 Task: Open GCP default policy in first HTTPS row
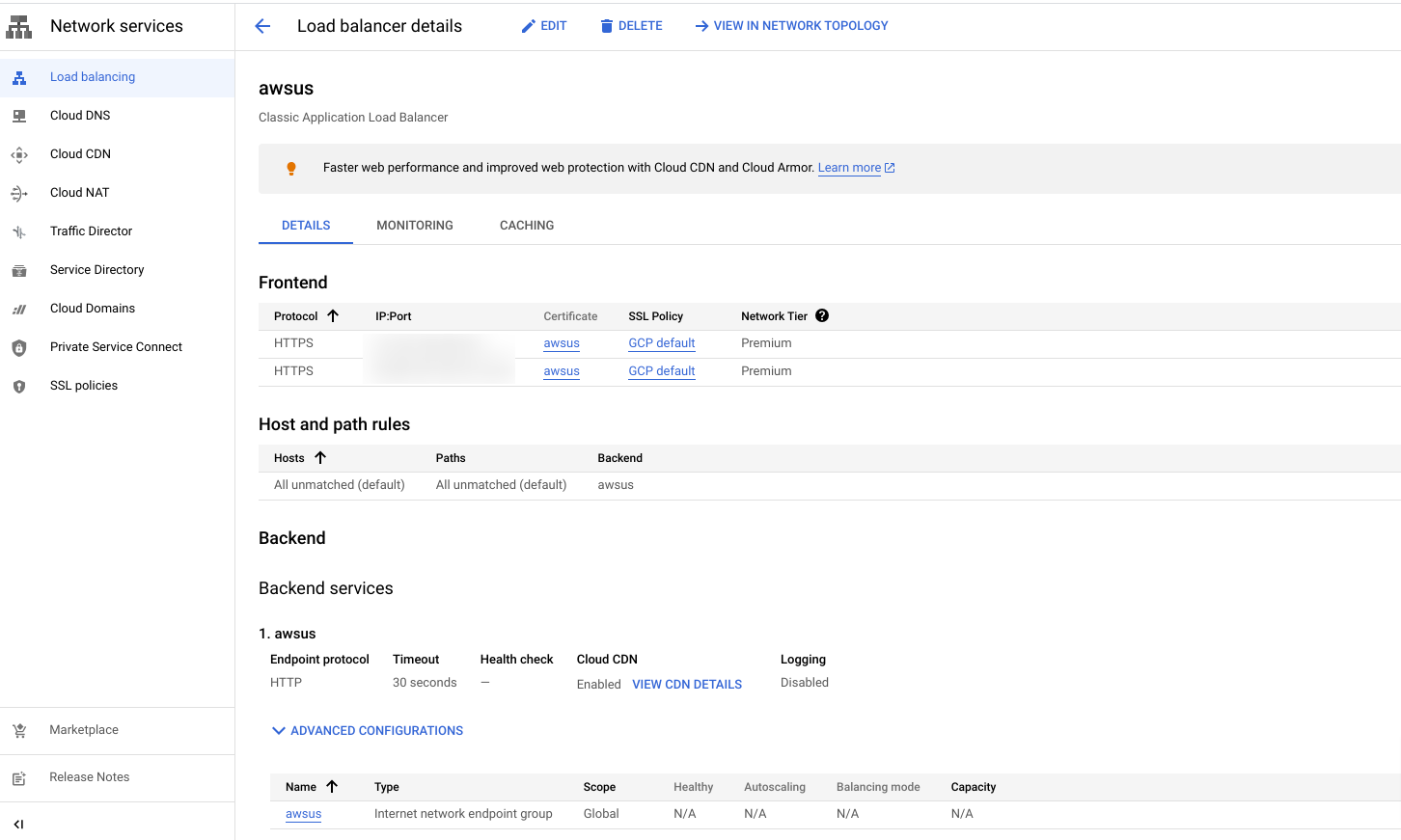click(662, 343)
